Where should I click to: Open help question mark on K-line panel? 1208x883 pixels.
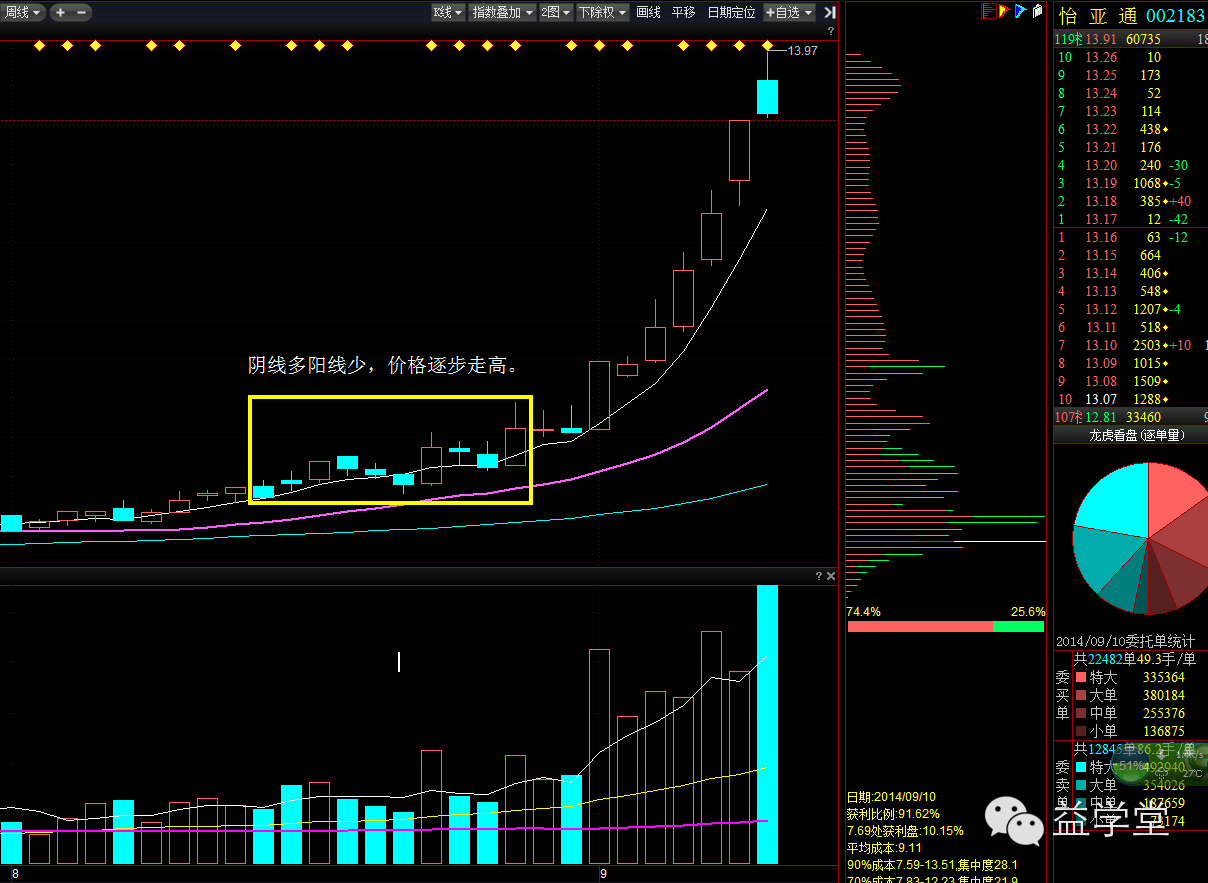pyautogui.click(x=831, y=32)
